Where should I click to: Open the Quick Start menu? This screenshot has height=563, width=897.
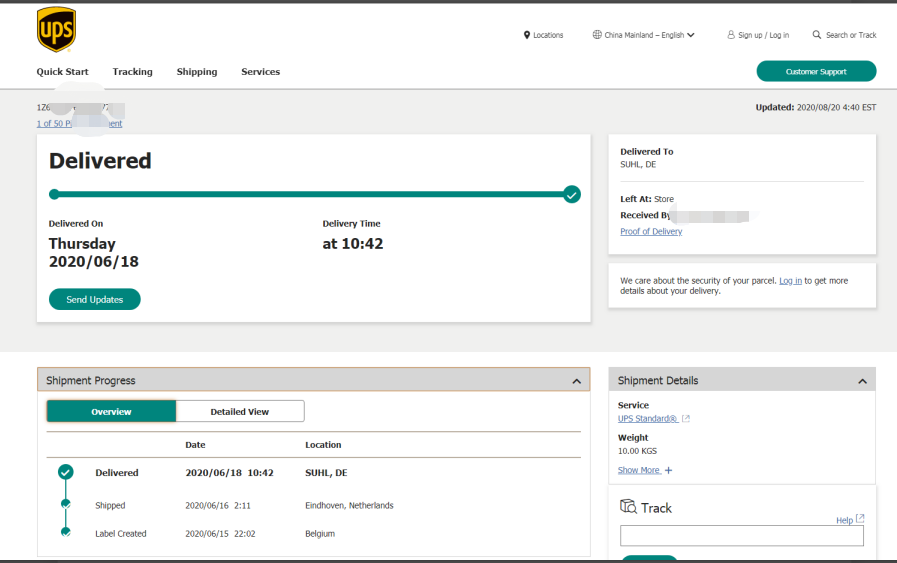click(62, 72)
